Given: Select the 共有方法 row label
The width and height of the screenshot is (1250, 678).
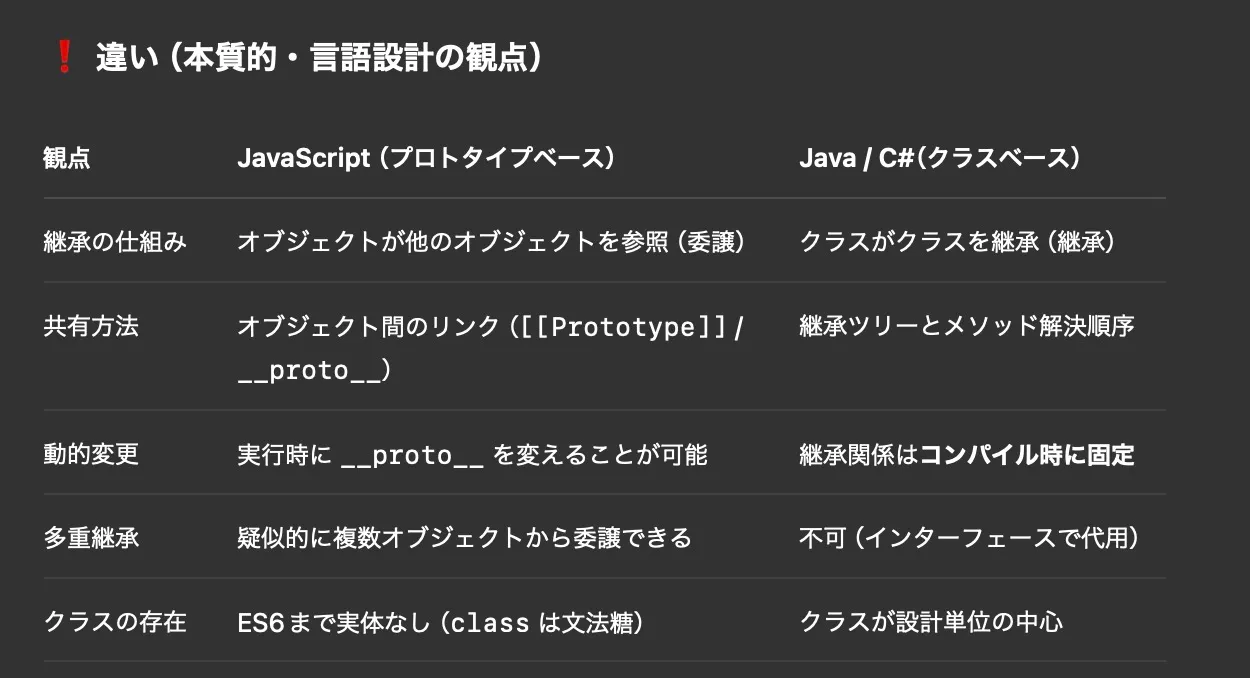Looking at the screenshot, I should pyautogui.click(x=91, y=326).
